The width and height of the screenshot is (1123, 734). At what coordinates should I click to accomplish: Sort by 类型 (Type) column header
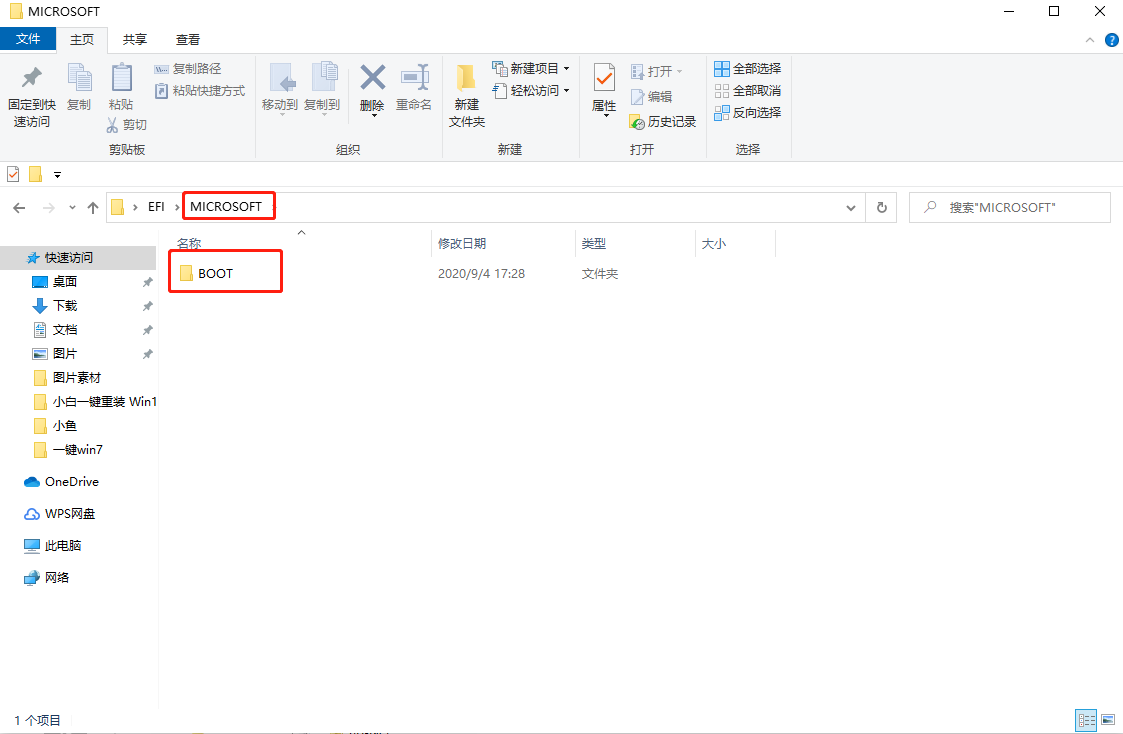594,243
